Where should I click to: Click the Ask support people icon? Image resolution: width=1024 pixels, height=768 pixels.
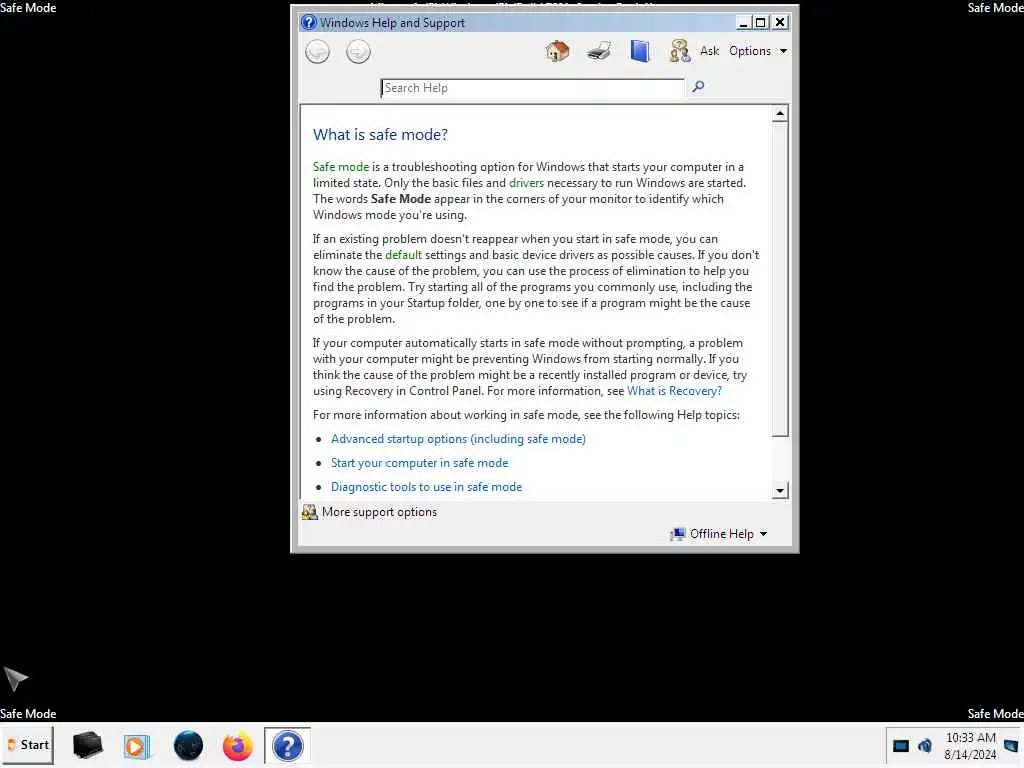pyautogui.click(x=679, y=51)
